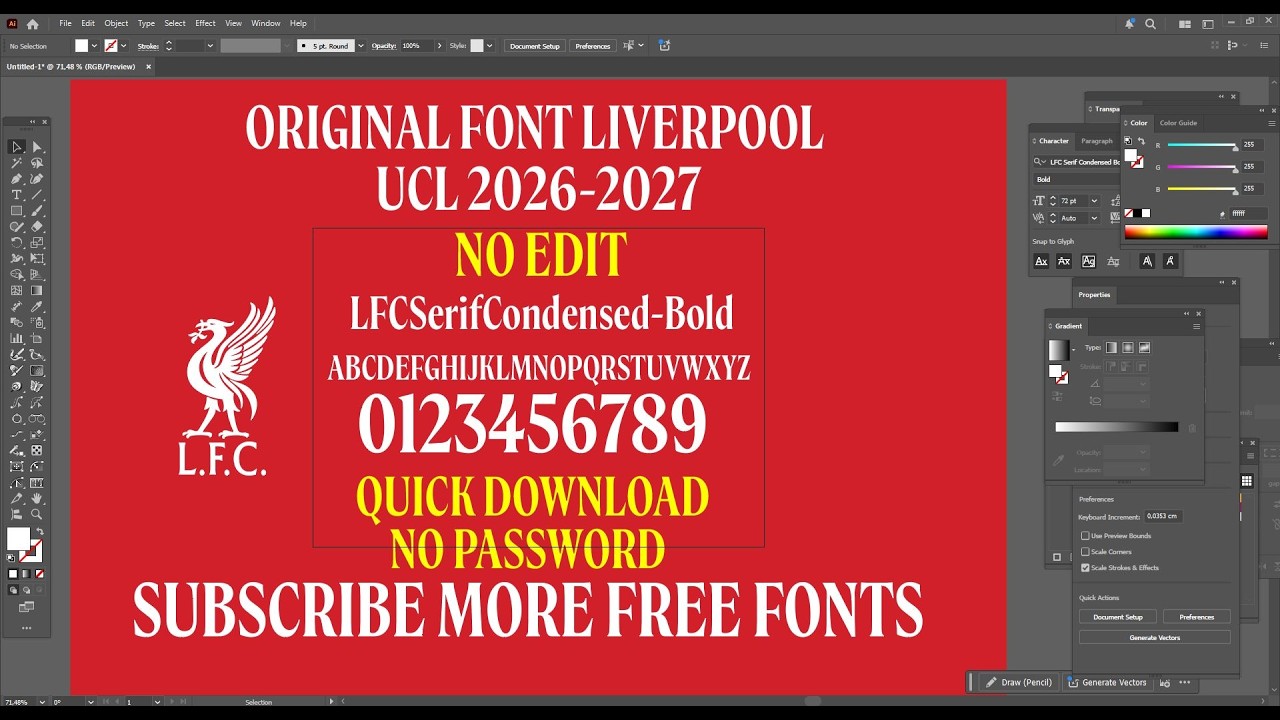Open Color panel hamburger menu
Image resolution: width=1280 pixels, height=720 pixels.
click(1272, 123)
